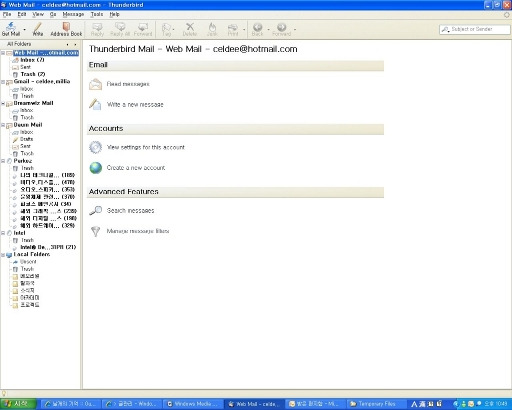The width and height of the screenshot is (512, 410).
Task: Collapse the Local Folders tree
Action: click(3, 255)
